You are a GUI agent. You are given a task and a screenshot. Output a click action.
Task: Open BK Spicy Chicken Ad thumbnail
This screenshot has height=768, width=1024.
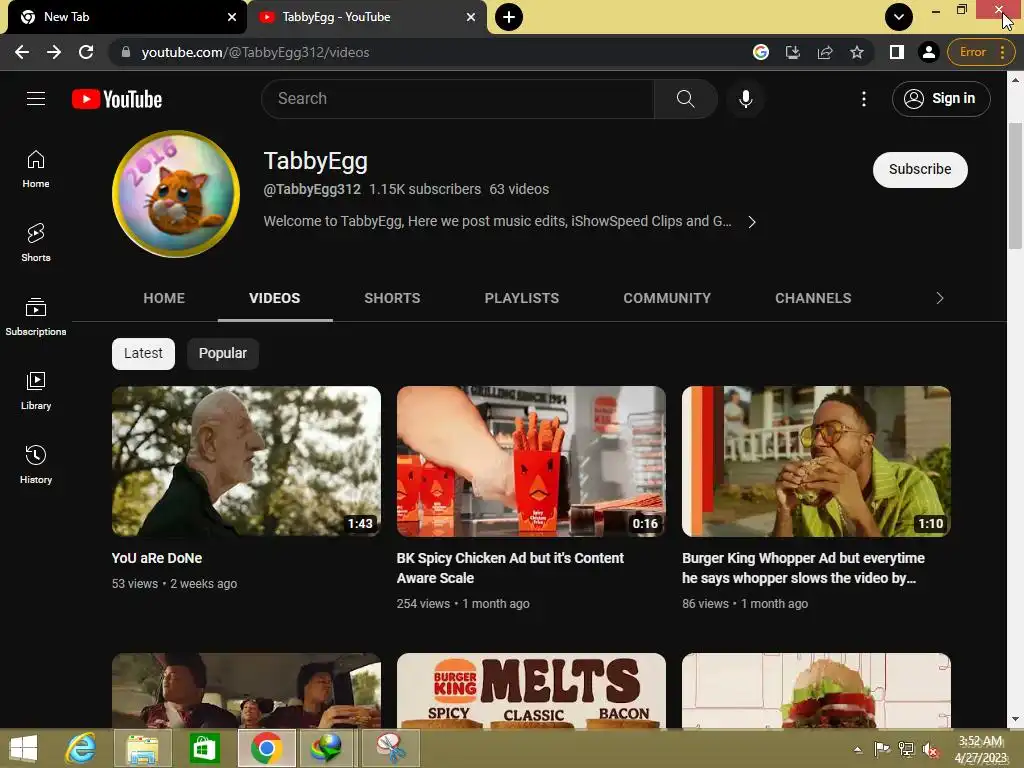pyautogui.click(x=531, y=461)
